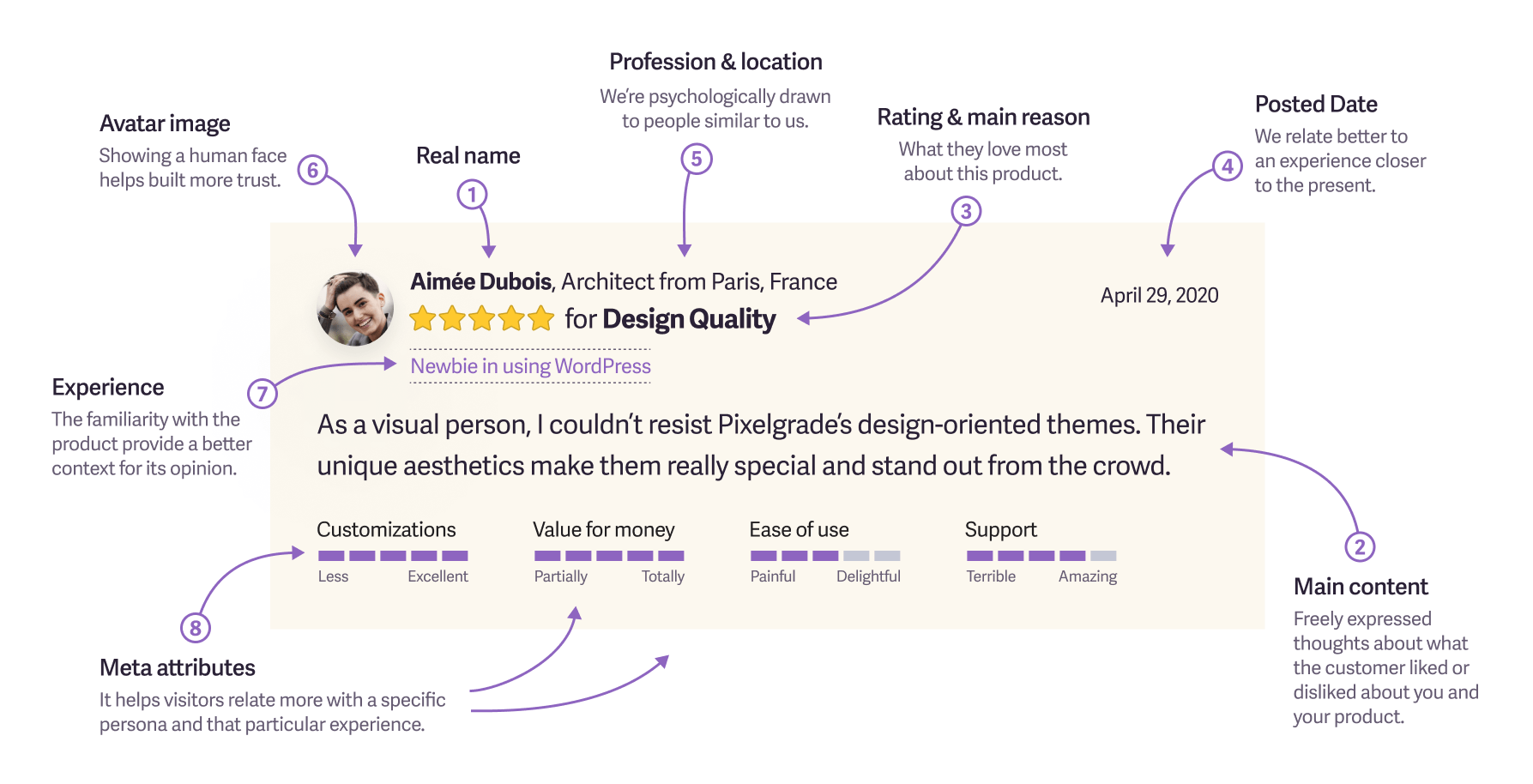
Task: Click the circled number 3 annotation
Action: 966,211
